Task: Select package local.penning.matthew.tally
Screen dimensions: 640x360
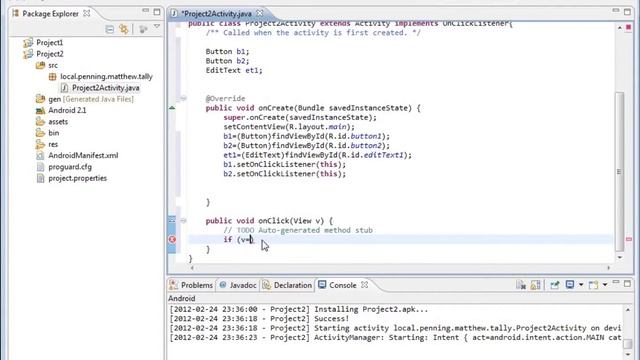Action: pyautogui.click(x=106, y=76)
